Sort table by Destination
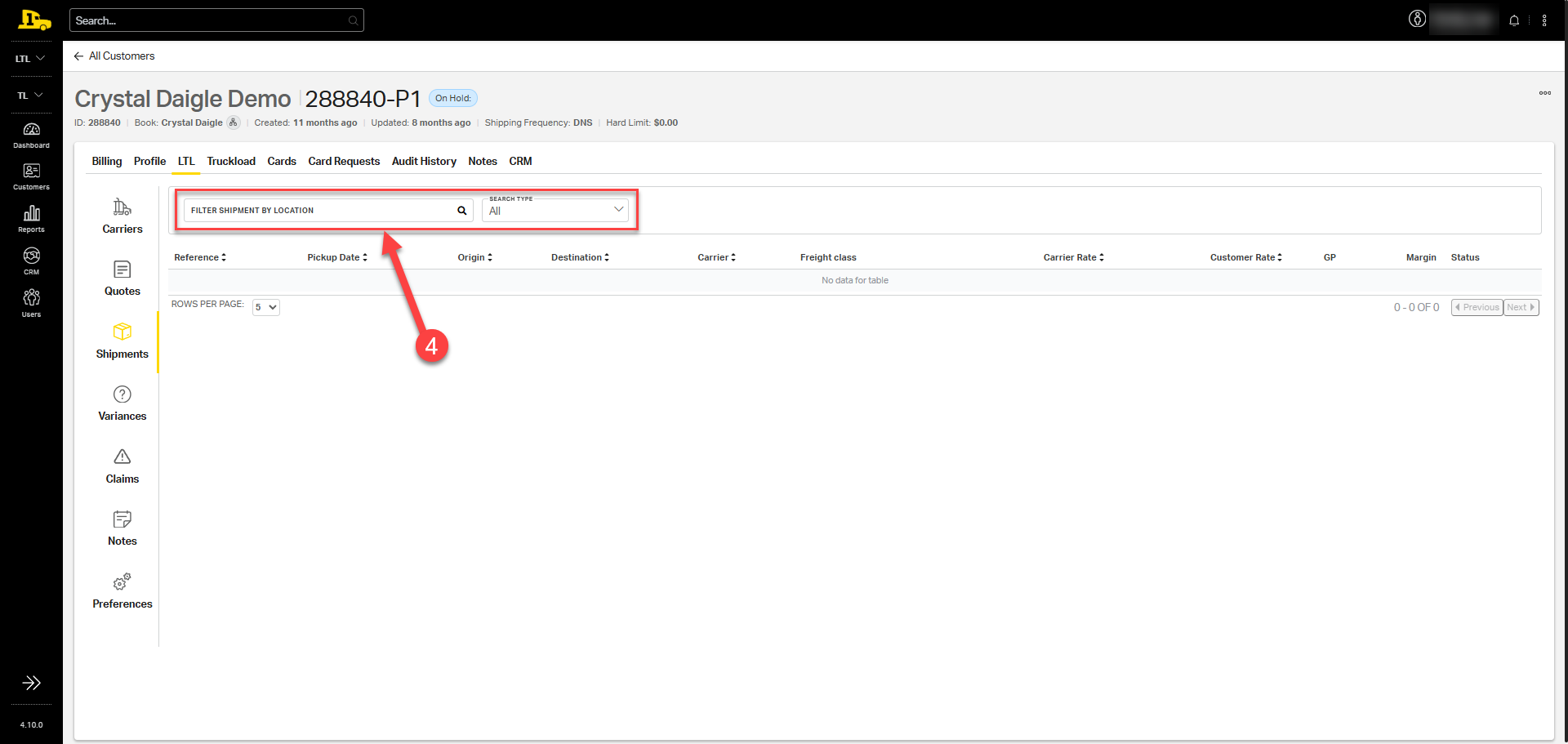This screenshot has height=744, width=1568. [x=580, y=257]
